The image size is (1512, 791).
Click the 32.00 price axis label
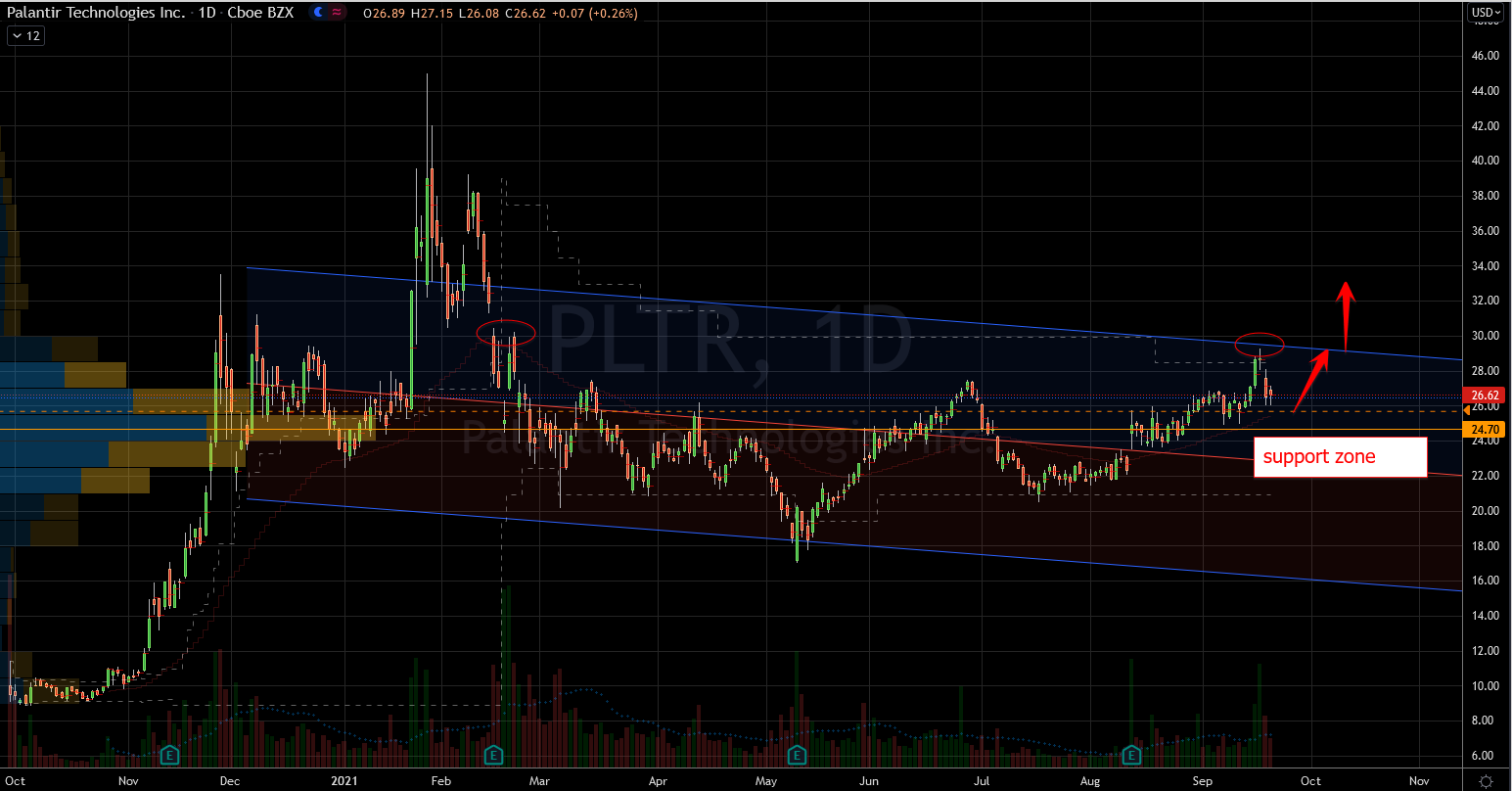point(1487,301)
